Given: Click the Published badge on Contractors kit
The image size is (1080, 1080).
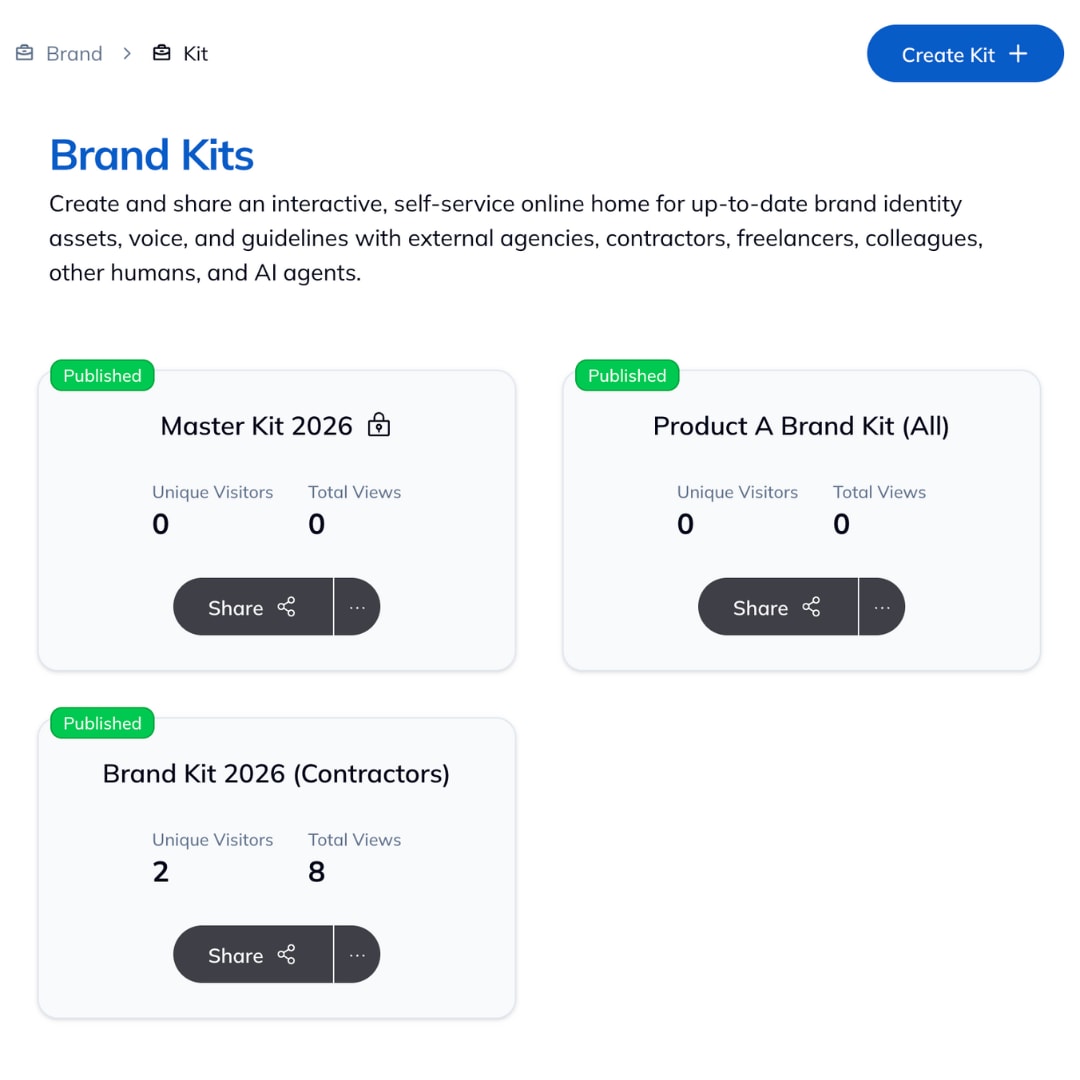Looking at the screenshot, I should pos(101,723).
